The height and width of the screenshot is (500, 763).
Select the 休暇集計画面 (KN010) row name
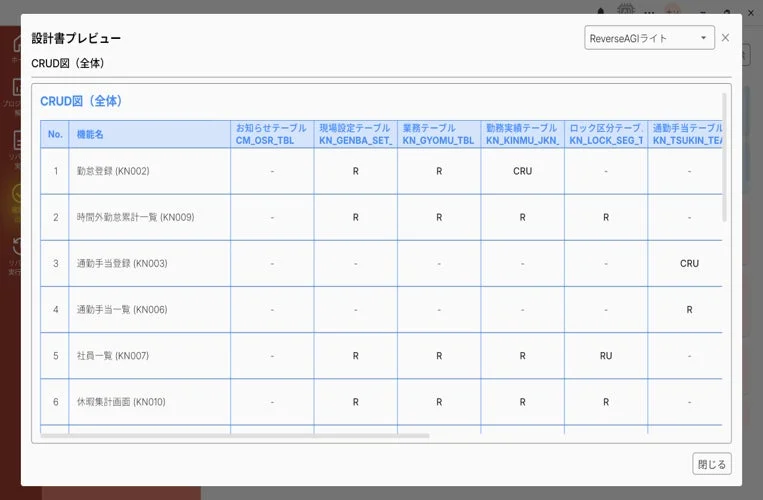pos(121,402)
